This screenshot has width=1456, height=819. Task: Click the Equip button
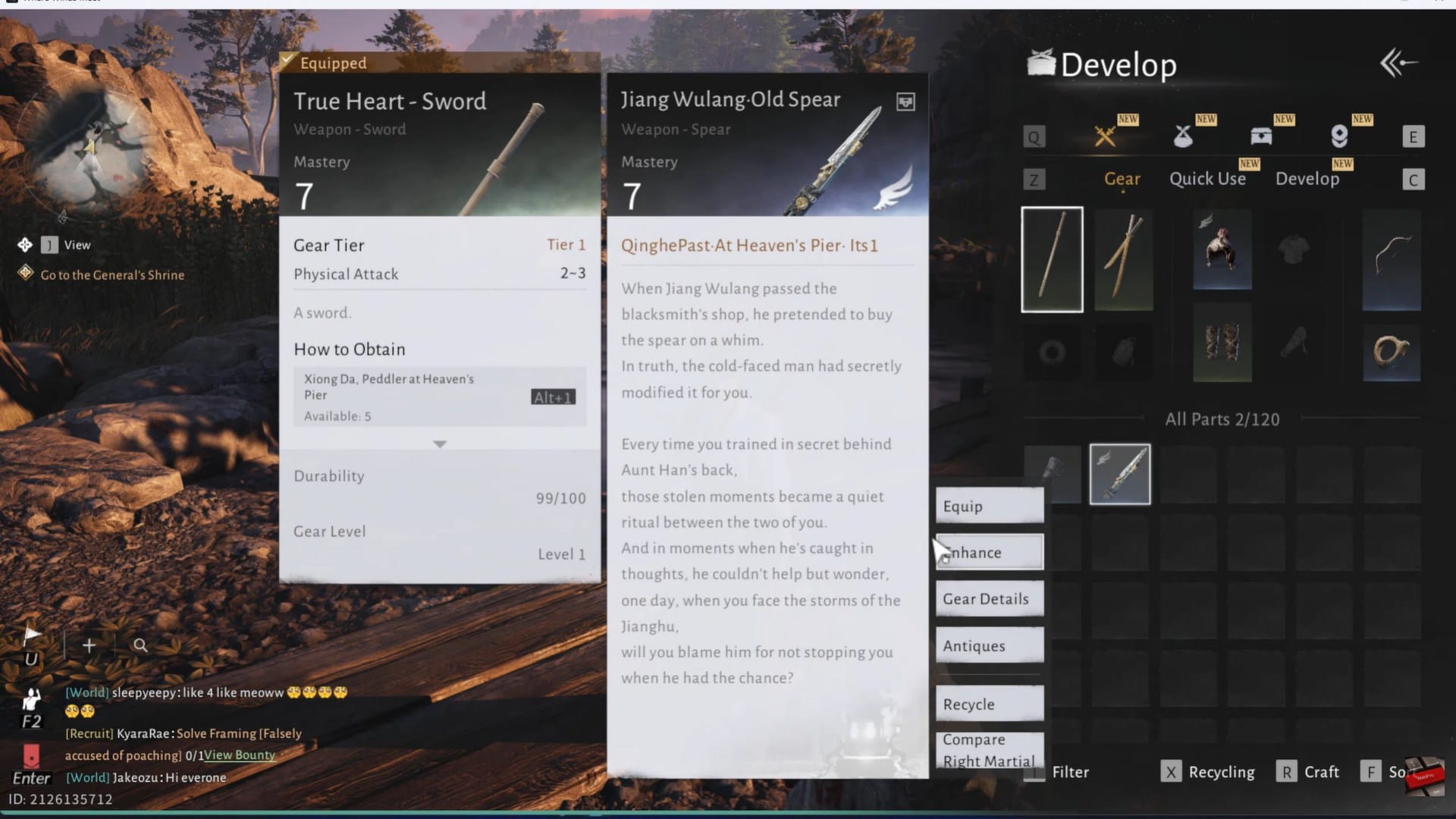point(989,507)
